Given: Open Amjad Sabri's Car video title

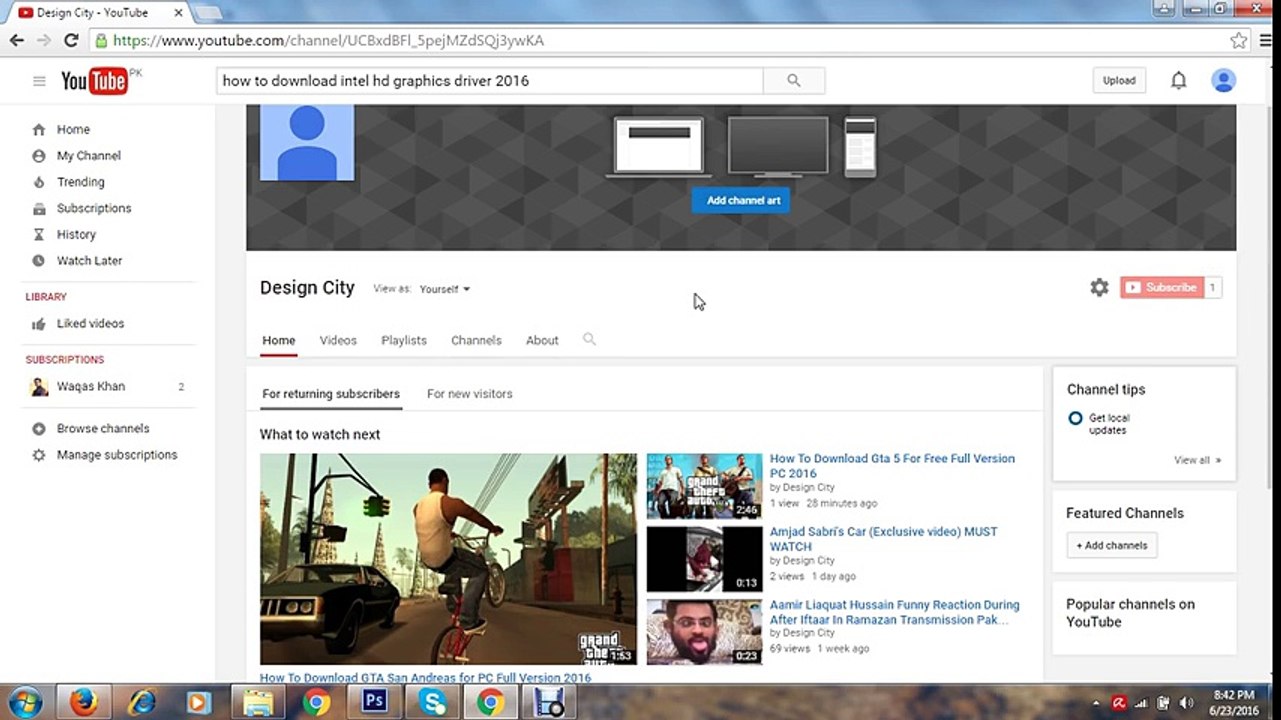Looking at the screenshot, I should [x=883, y=539].
